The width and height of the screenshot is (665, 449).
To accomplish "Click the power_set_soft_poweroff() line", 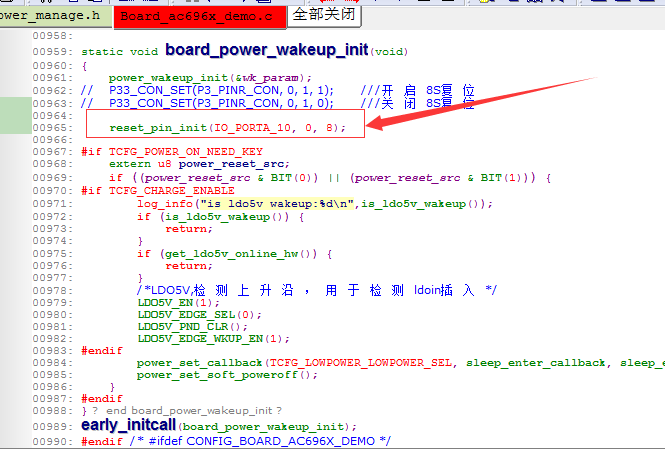I will click(x=227, y=375).
